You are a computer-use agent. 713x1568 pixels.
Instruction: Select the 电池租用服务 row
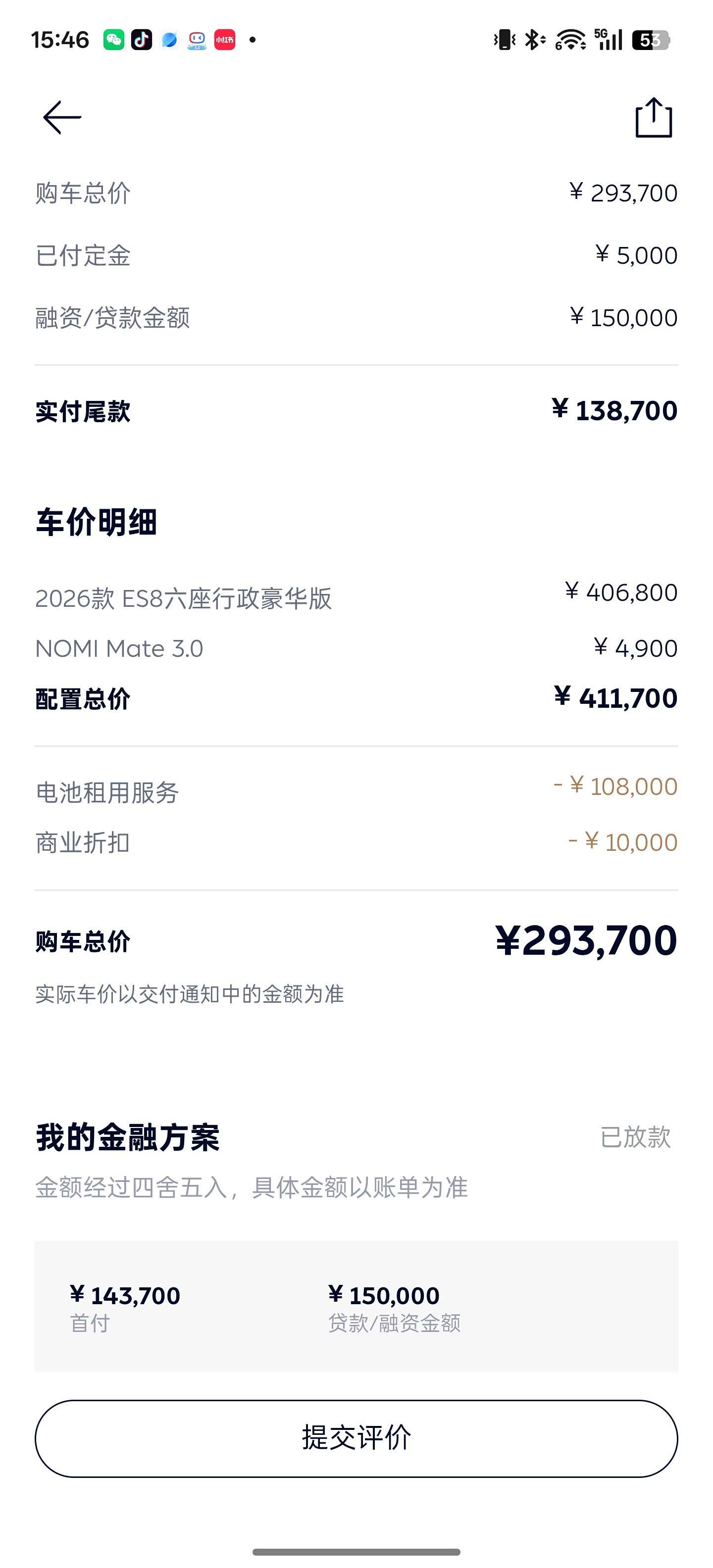coord(356,791)
